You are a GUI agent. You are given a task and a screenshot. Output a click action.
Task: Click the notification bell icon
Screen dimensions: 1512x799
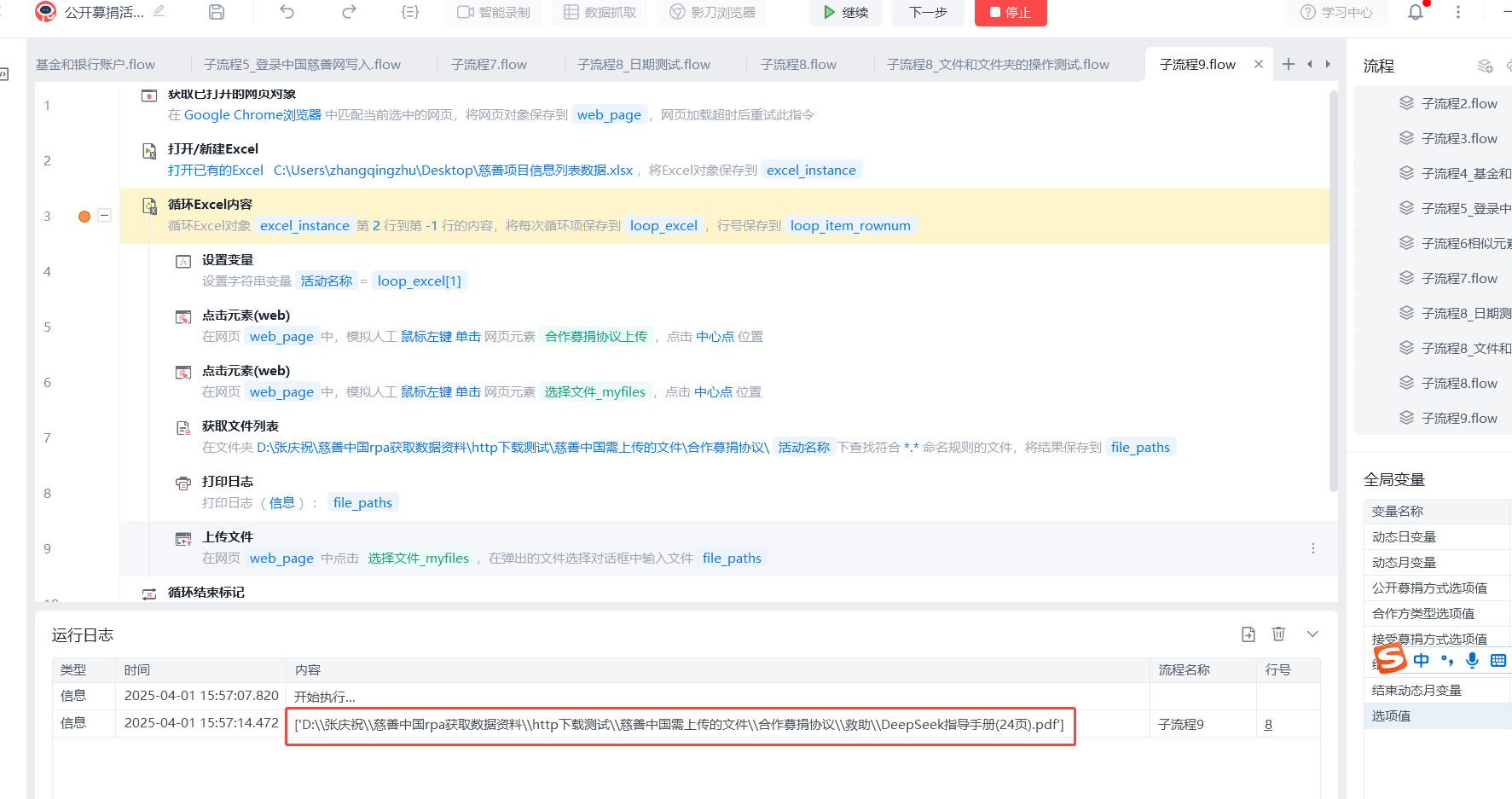click(1416, 12)
